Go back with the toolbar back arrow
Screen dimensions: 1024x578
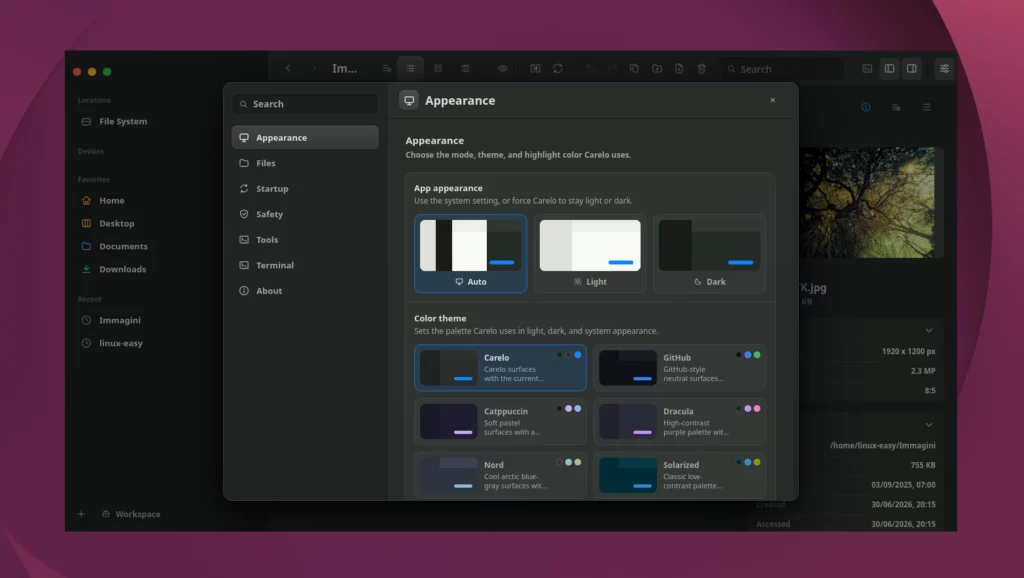click(x=288, y=68)
